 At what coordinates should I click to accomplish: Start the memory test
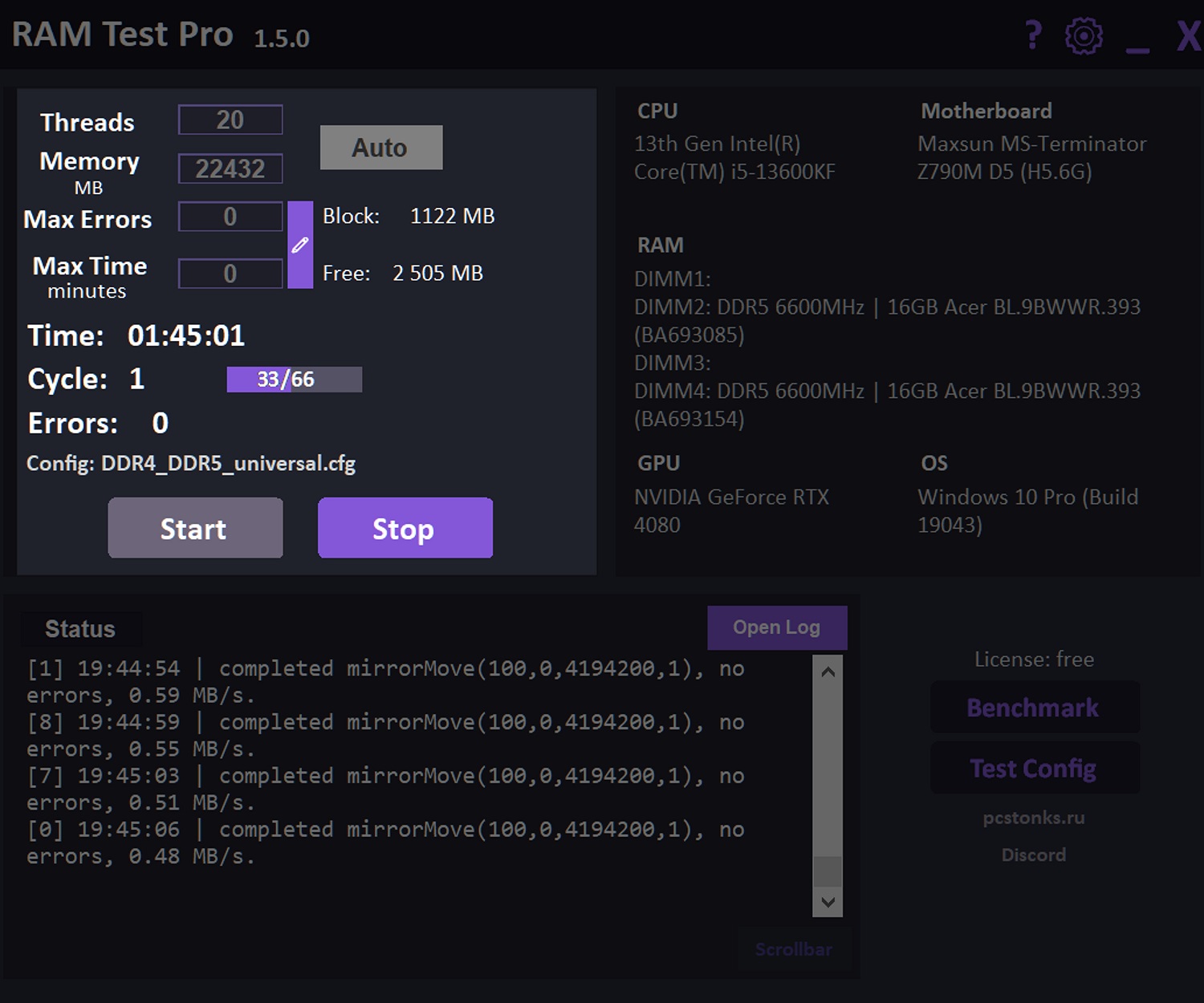coord(195,528)
